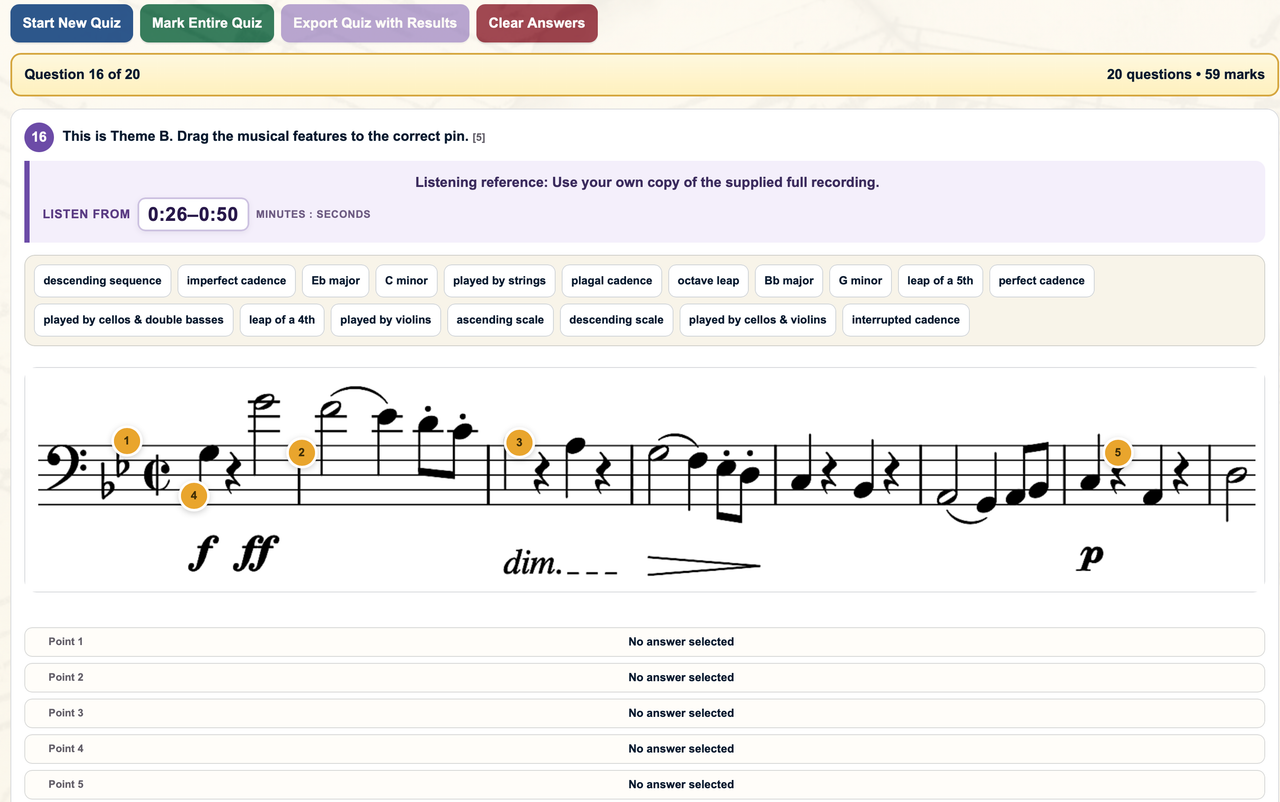The width and height of the screenshot is (1280, 802).
Task: Select the 'imperfect cadence' chip
Action: 236,281
